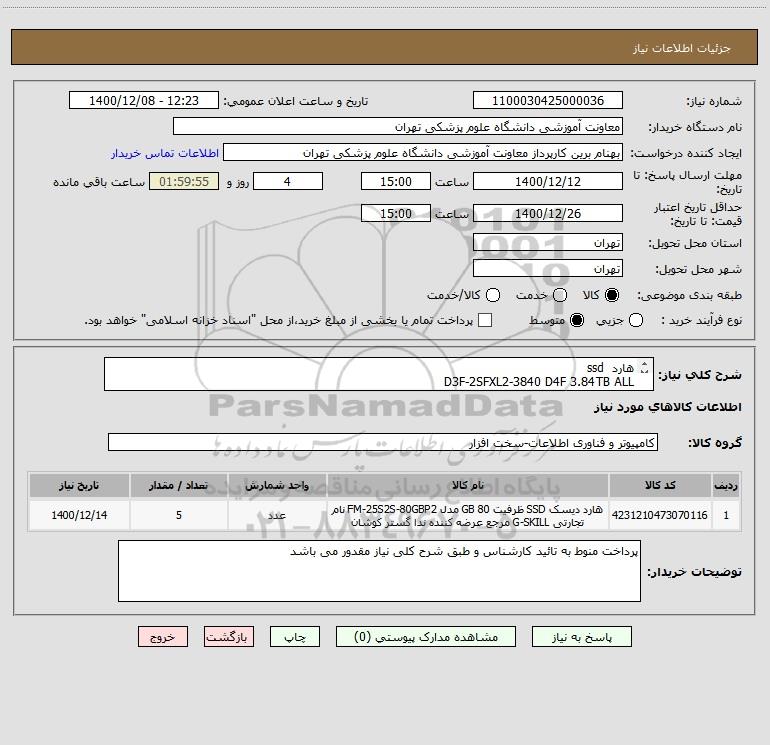
Task: Click the چاپ print button
Action: (x=295, y=637)
